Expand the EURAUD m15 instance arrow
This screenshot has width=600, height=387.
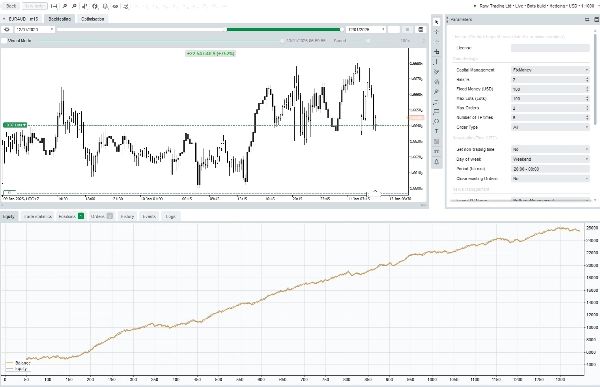click(4, 19)
